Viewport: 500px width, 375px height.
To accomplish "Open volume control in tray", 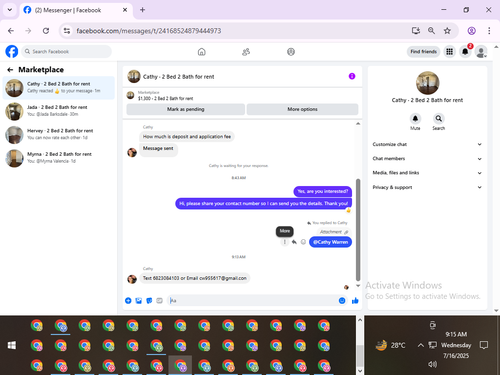I will [x=432, y=364].
